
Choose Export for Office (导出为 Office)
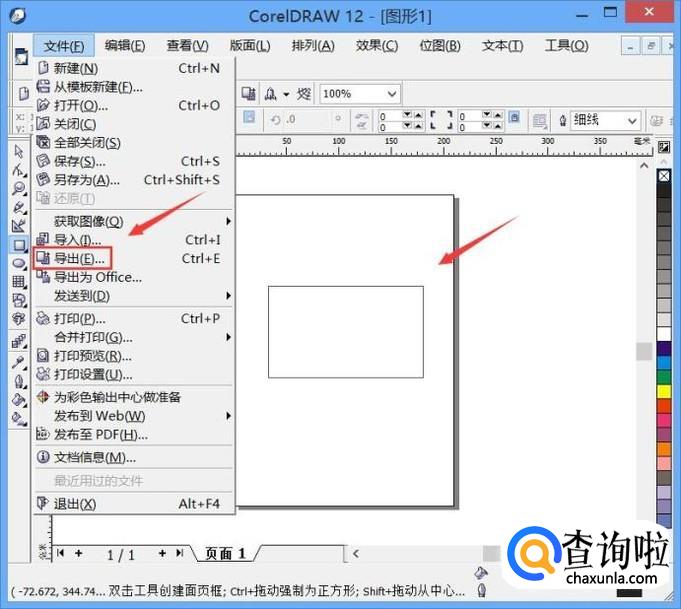[x=135, y=277]
